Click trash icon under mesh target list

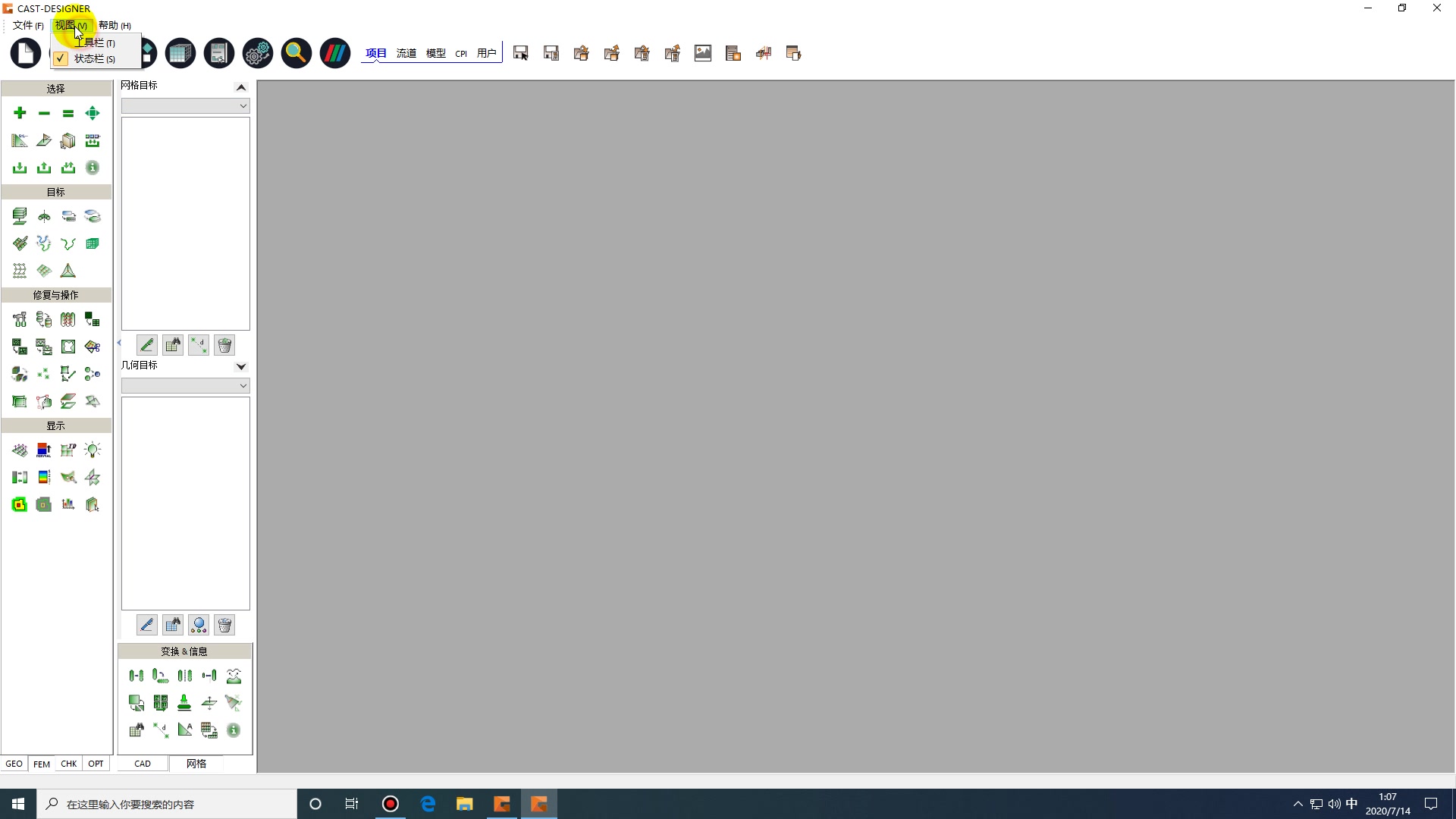coord(224,346)
